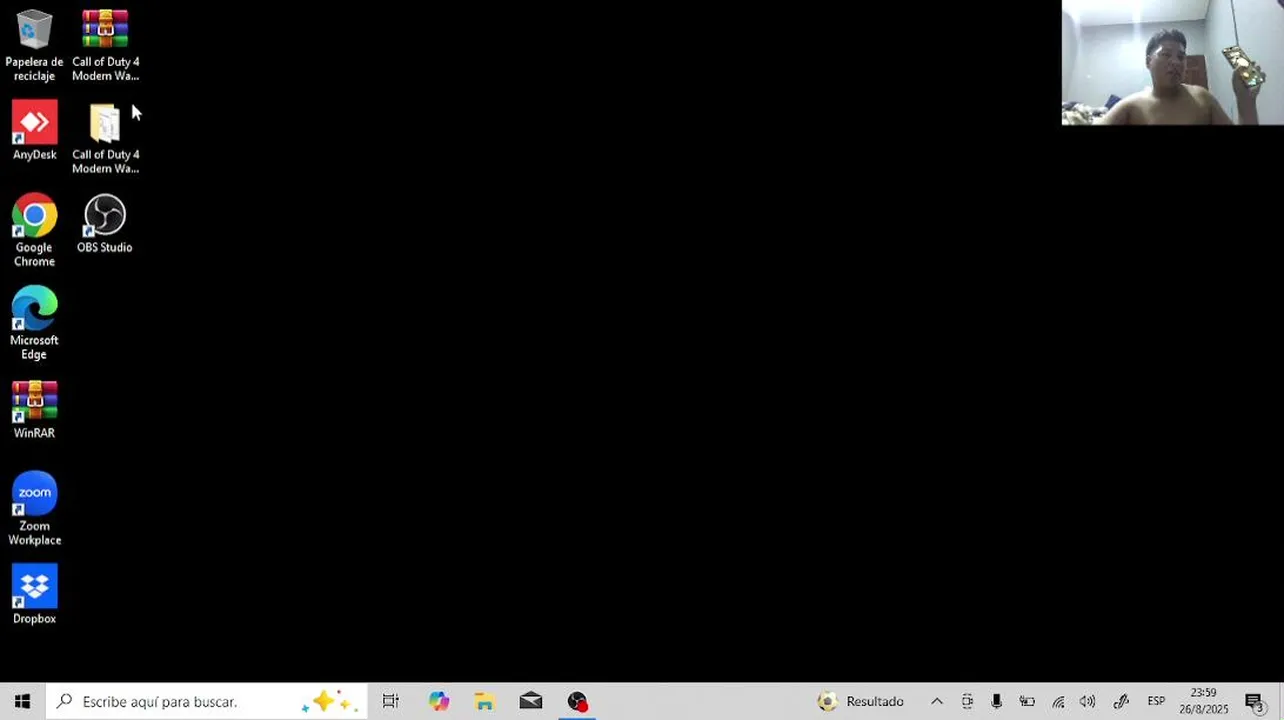Screen dimensions: 1284x720
Task: Click the microphone tray icon
Action: (997, 701)
